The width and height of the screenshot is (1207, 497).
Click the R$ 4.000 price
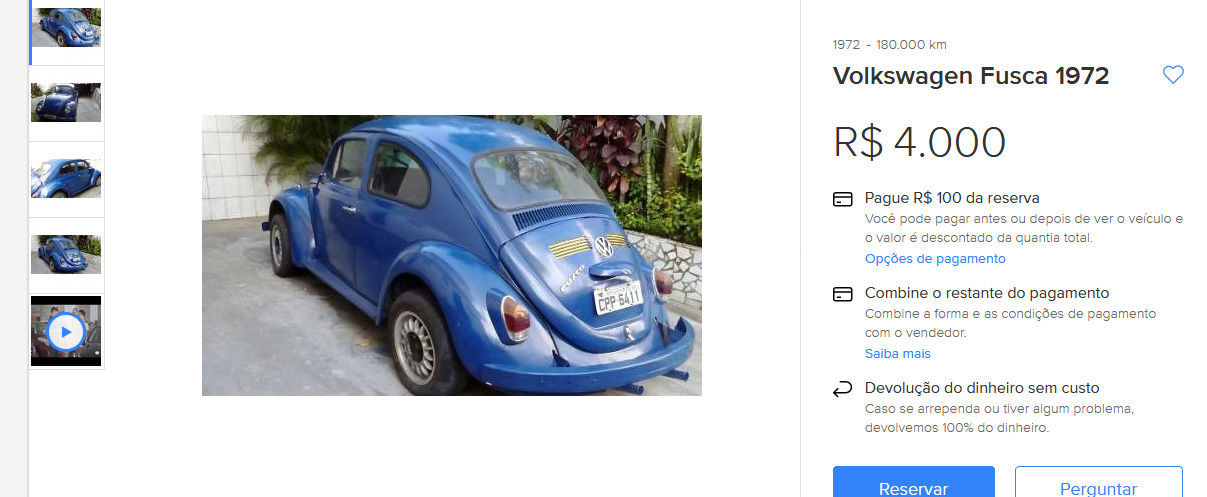920,143
